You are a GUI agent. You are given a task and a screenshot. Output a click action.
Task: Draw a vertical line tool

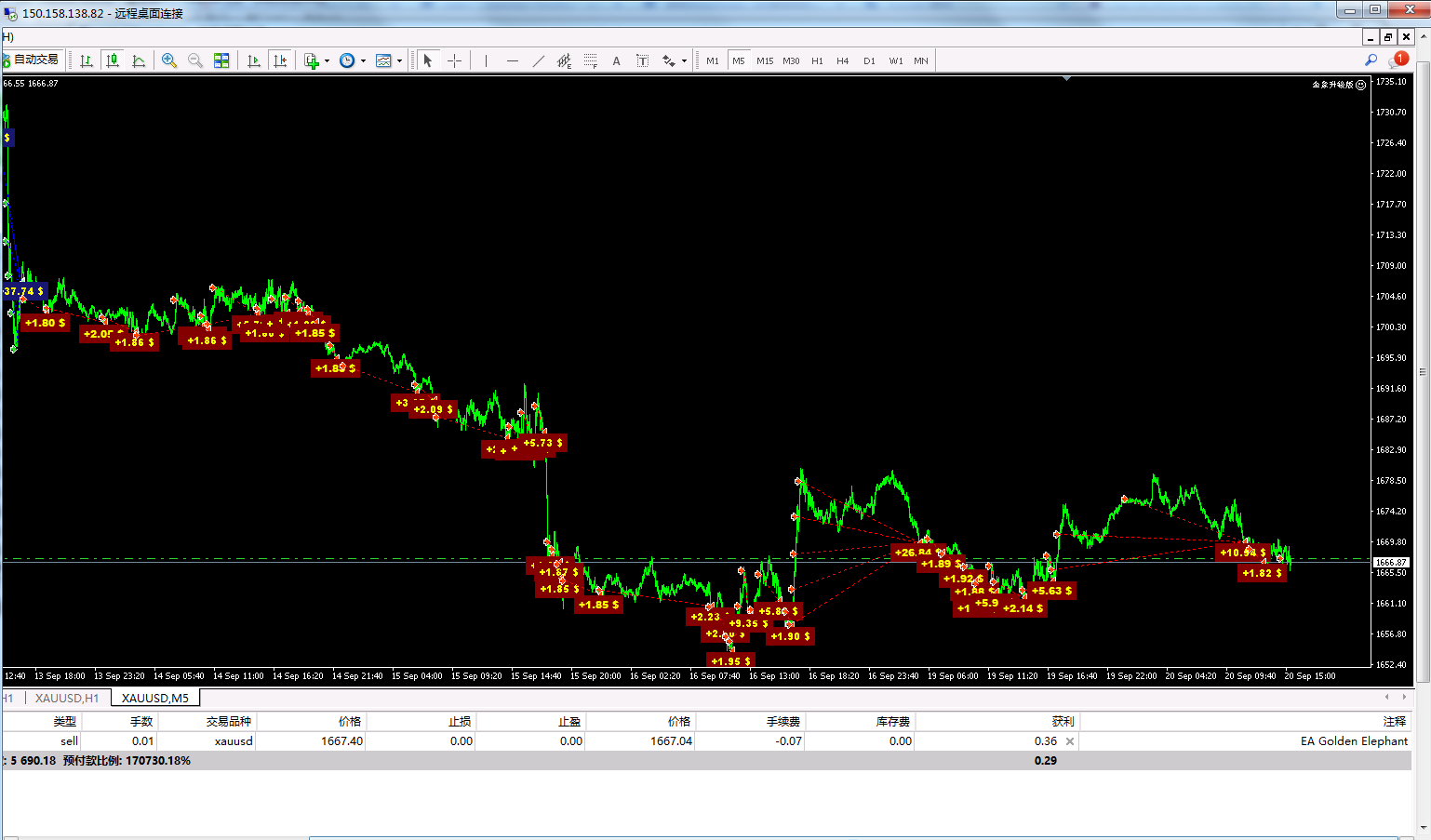pos(486,60)
